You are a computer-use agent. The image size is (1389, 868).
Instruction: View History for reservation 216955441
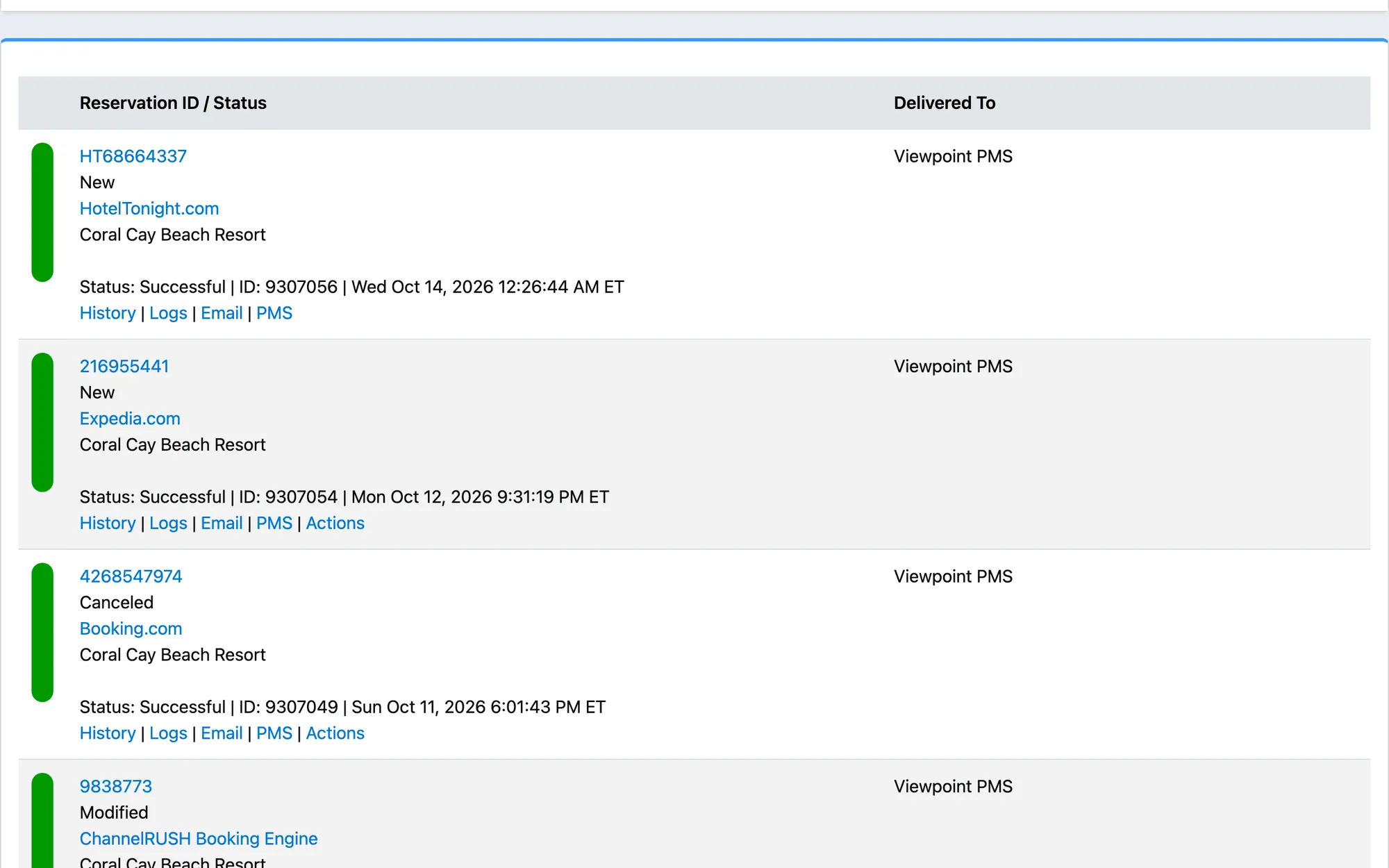[x=108, y=523]
